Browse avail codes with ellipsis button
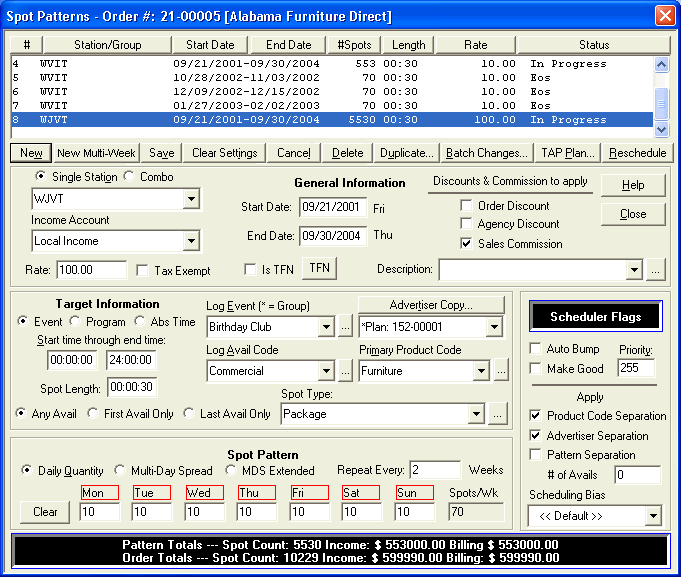This screenshot has width=681, height=577. click(345, 371)
